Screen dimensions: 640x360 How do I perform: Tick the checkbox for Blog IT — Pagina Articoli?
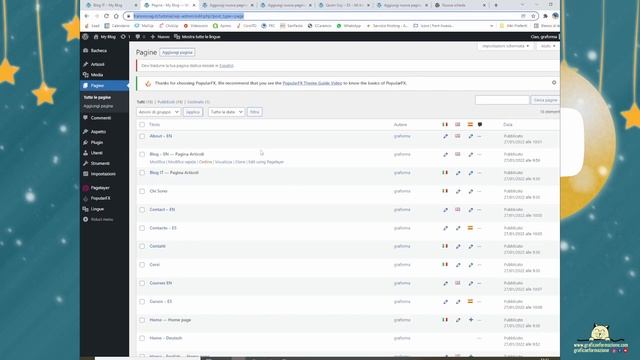click(142, 173)
